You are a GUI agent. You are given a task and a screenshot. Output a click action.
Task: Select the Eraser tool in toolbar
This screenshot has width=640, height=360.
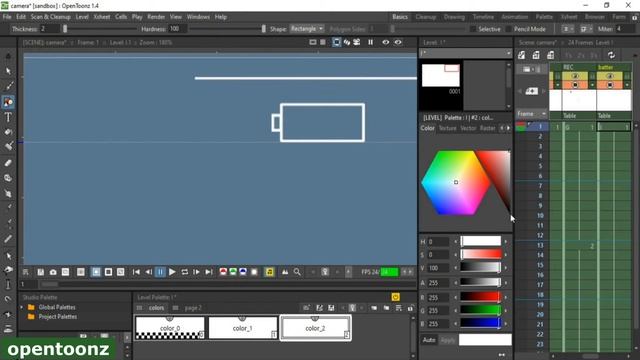click(8, 163)
